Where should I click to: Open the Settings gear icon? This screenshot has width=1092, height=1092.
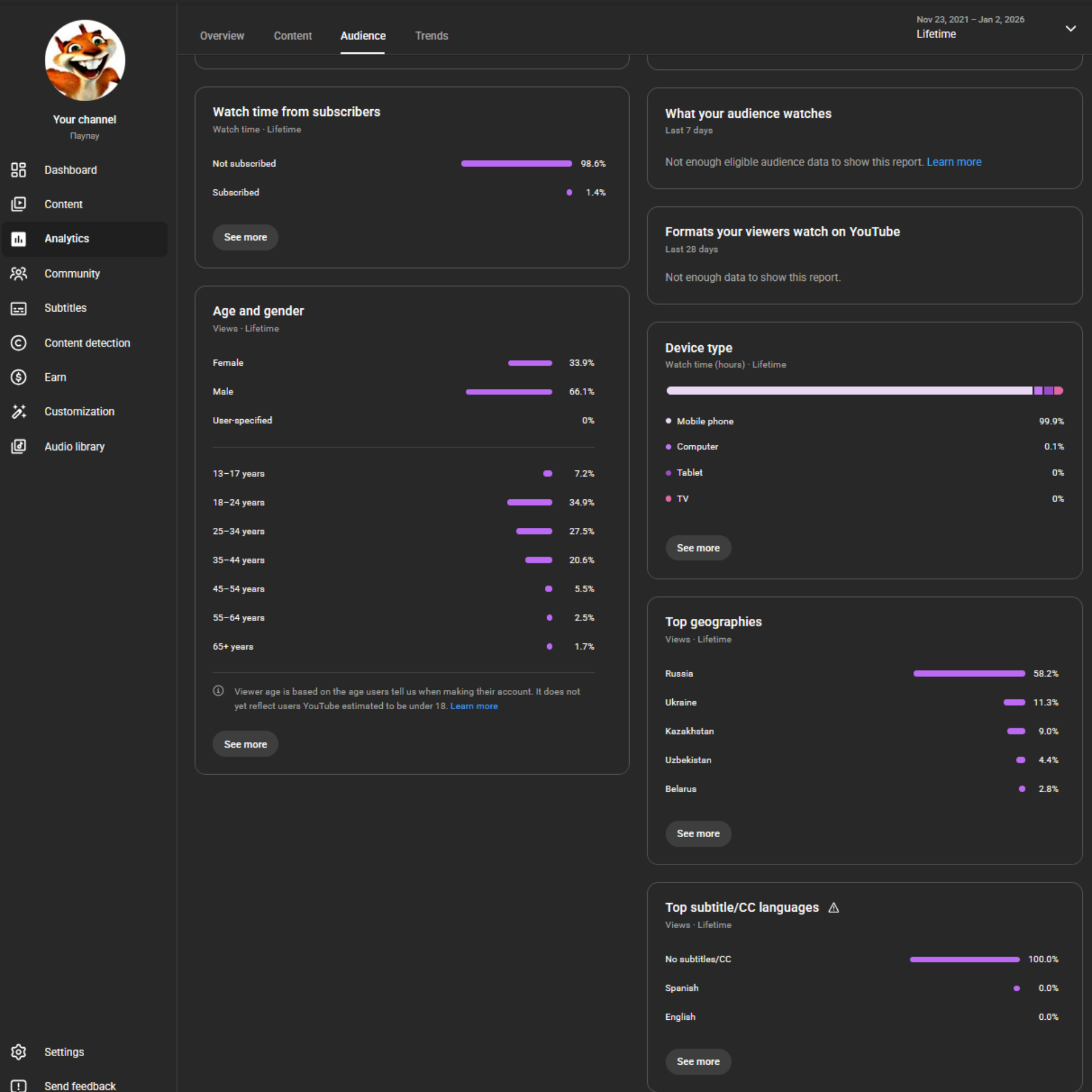click(18, 1052)
